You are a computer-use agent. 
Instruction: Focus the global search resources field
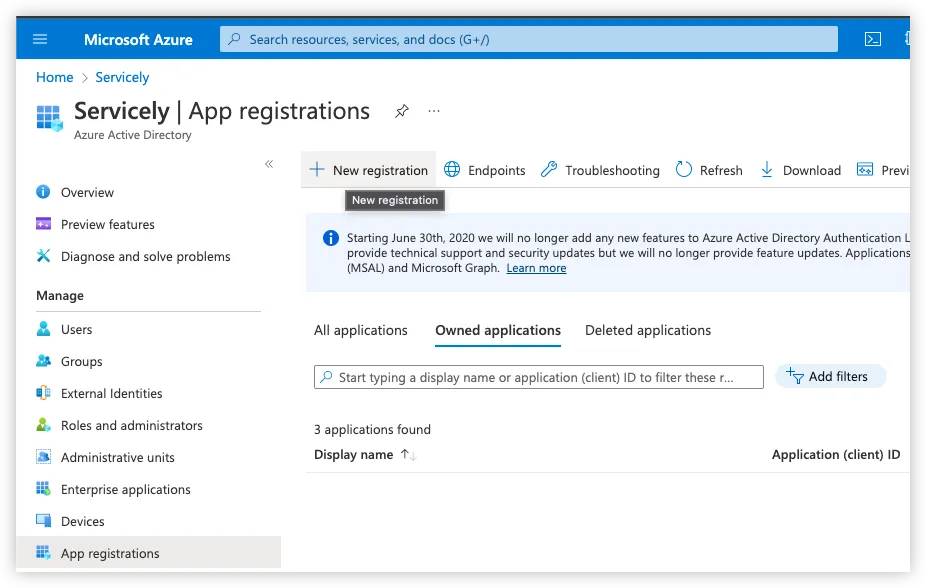pyautogui.click(x=529, y=39)
